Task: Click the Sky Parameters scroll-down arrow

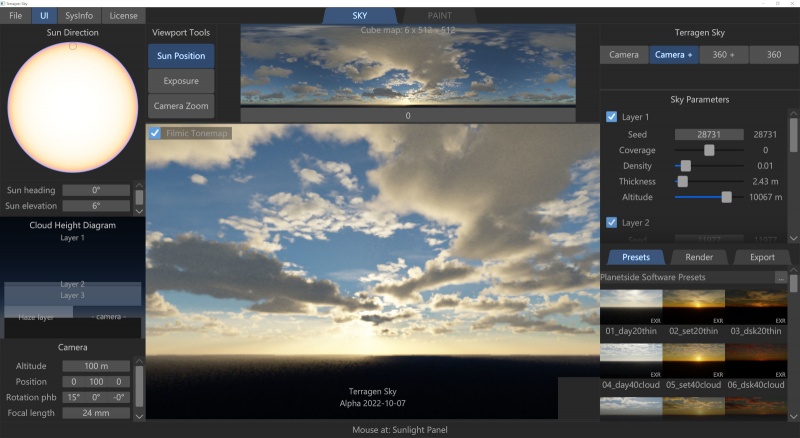Action: tap(793, 238)
